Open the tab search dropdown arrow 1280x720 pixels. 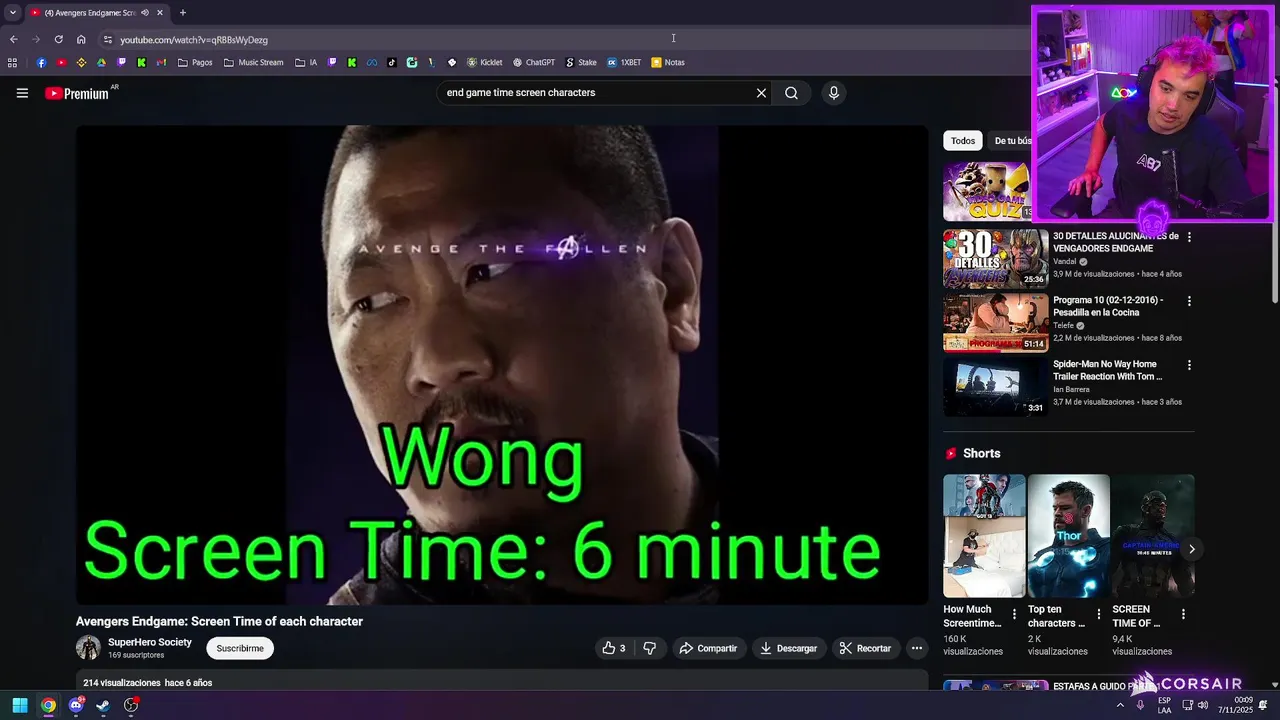point(12,13)
